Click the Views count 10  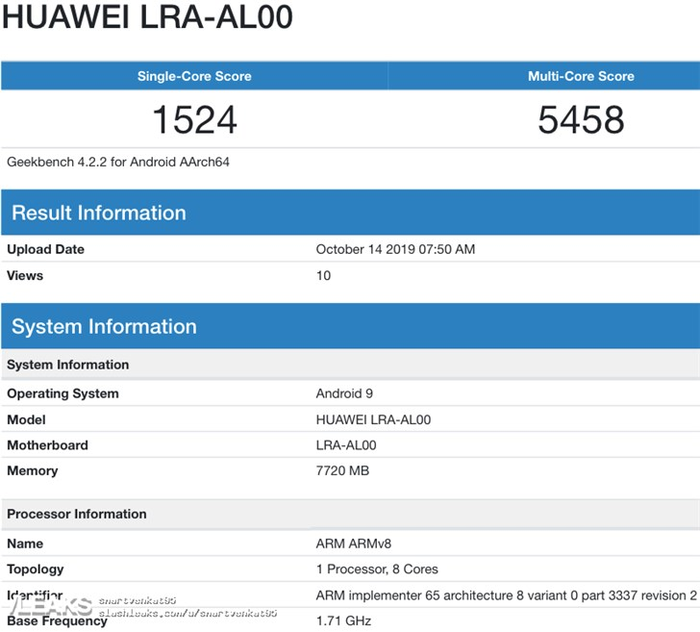pos(323,275)
